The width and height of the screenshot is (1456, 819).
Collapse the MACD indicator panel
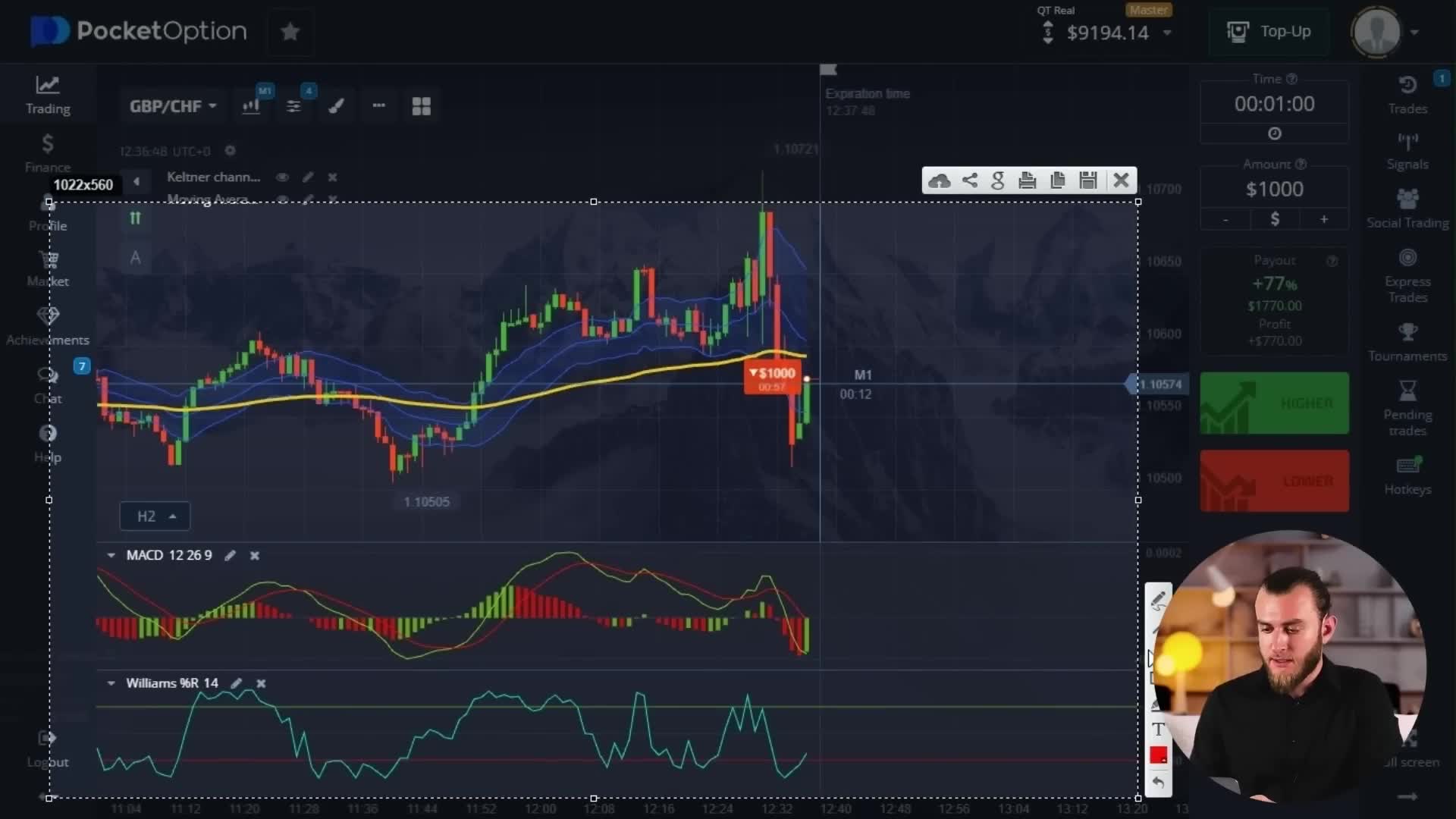pos(111,556)
